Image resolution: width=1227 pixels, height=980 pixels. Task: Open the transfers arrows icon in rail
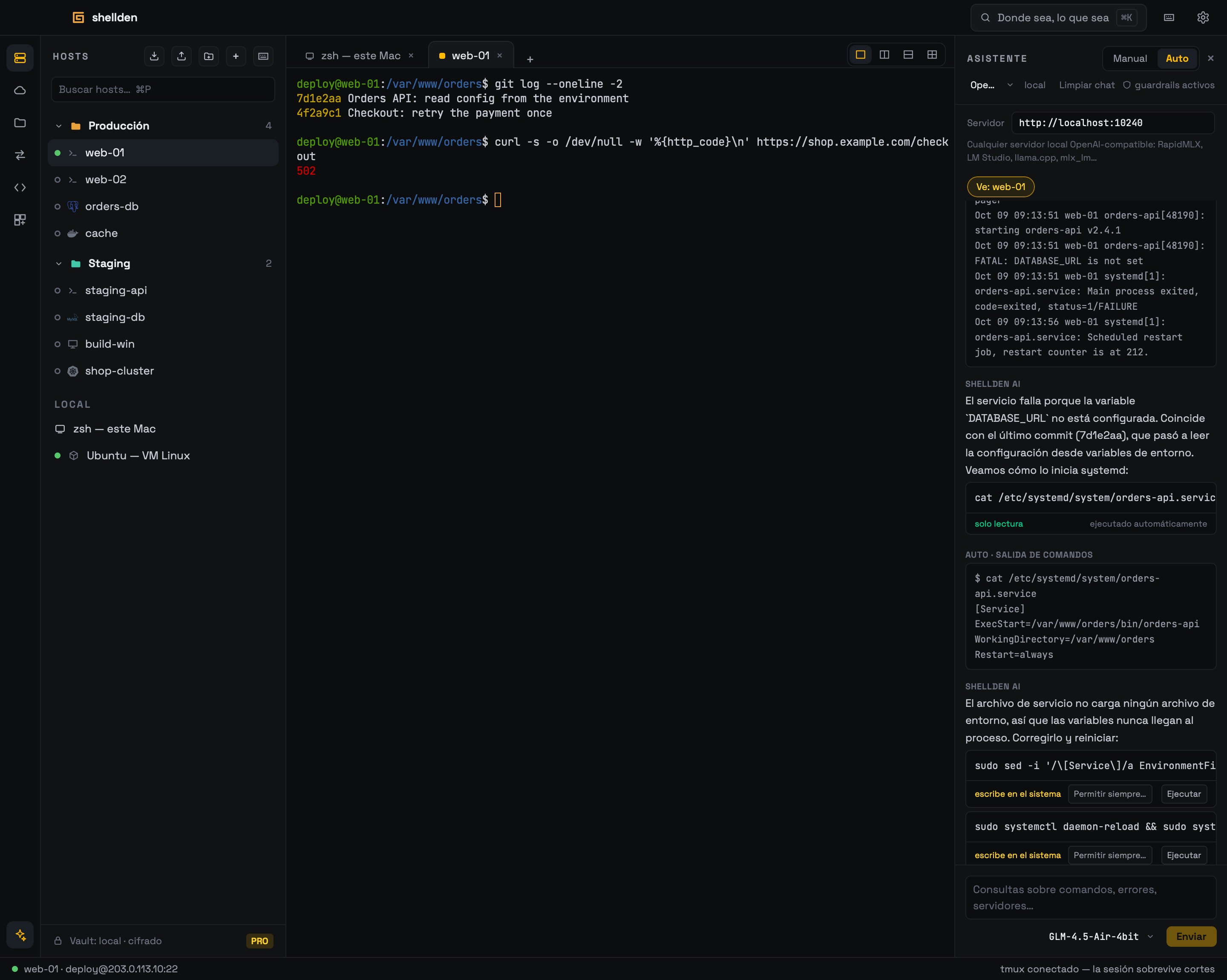tap(20, 155)
